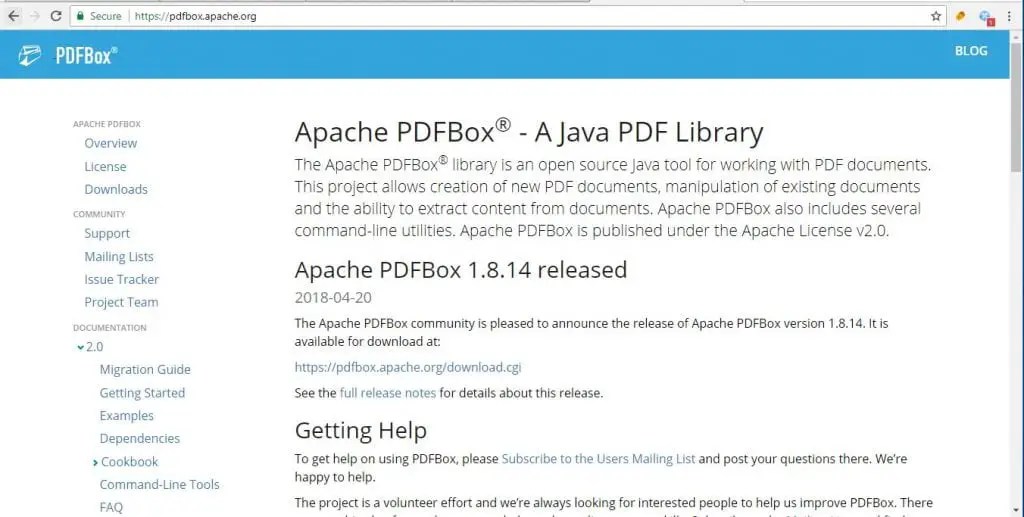Screen dimensions: 1024x517
Task: Open Project Team link
Action: pyautogui.click(x=121, y=302)
